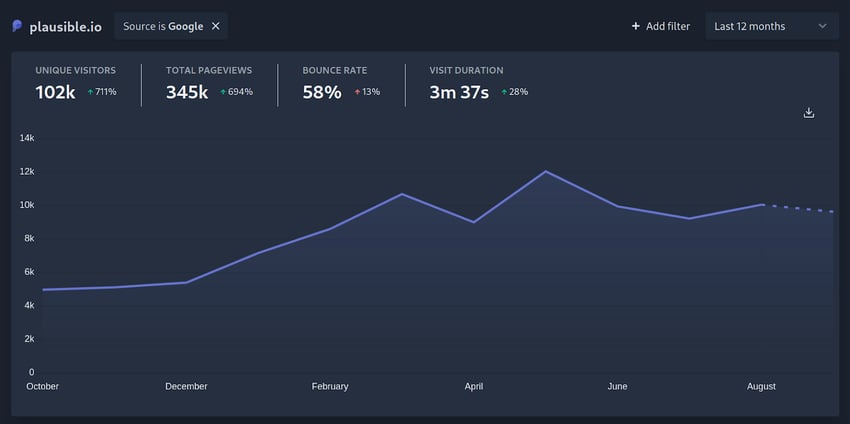Click the August label on the x-axis
This screenshot has width=850, height=424.
(761, 386)
